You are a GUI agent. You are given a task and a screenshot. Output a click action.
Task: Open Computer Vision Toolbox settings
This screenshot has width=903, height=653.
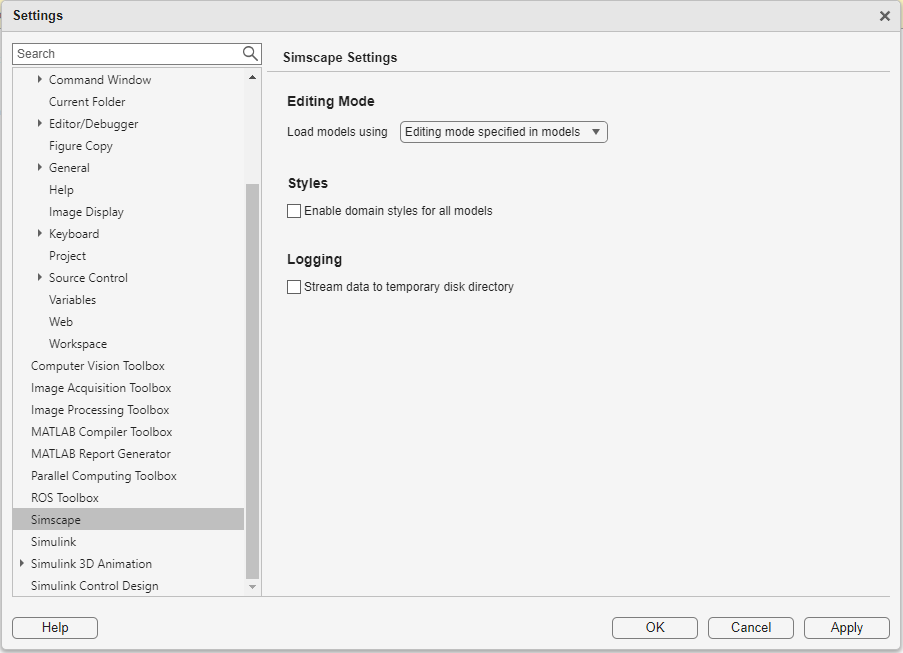(x=98, y=366)
